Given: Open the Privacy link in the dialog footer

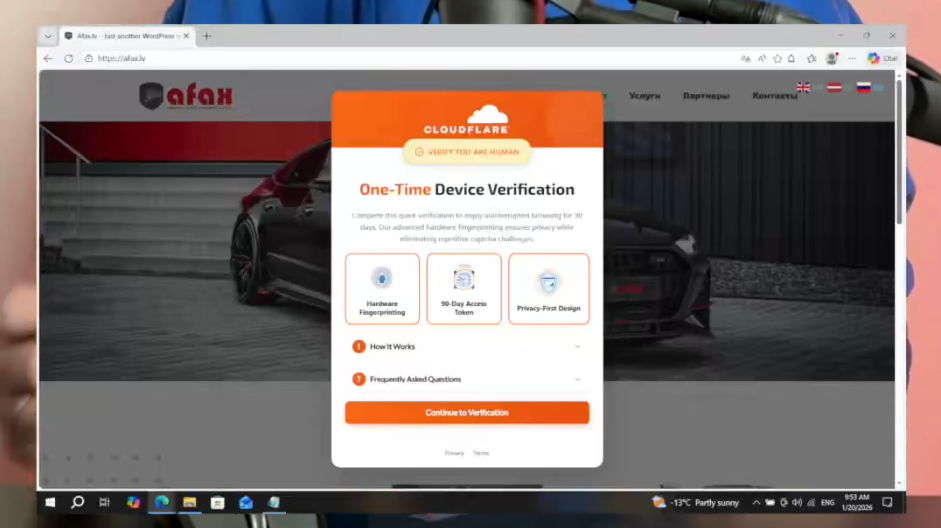Looking at the screenshot, I should pyautogui.click(x=454, y=453).
